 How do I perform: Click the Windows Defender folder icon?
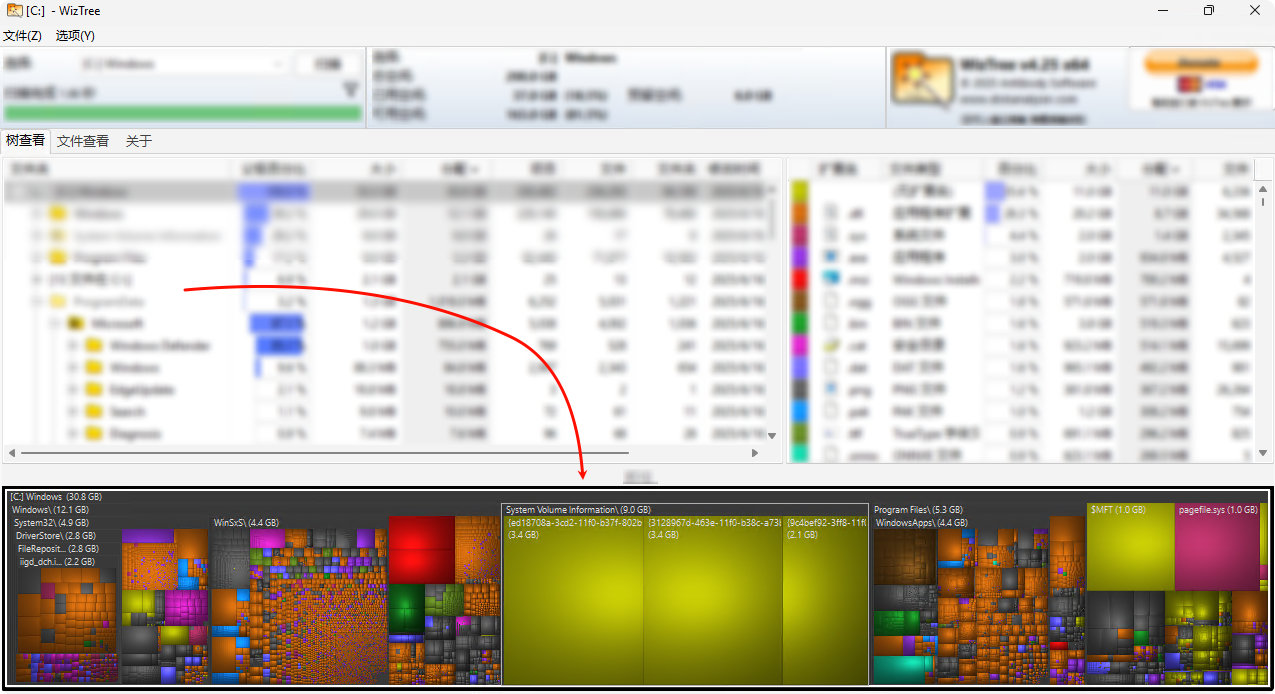[95, 346]
